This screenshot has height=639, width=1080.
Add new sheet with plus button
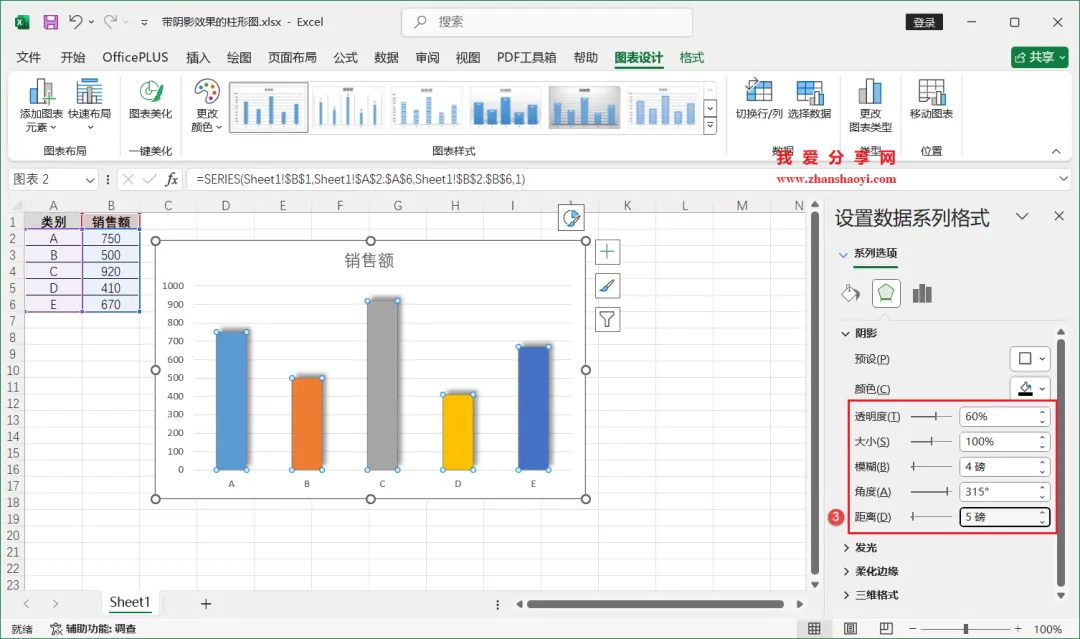(205, 604)
